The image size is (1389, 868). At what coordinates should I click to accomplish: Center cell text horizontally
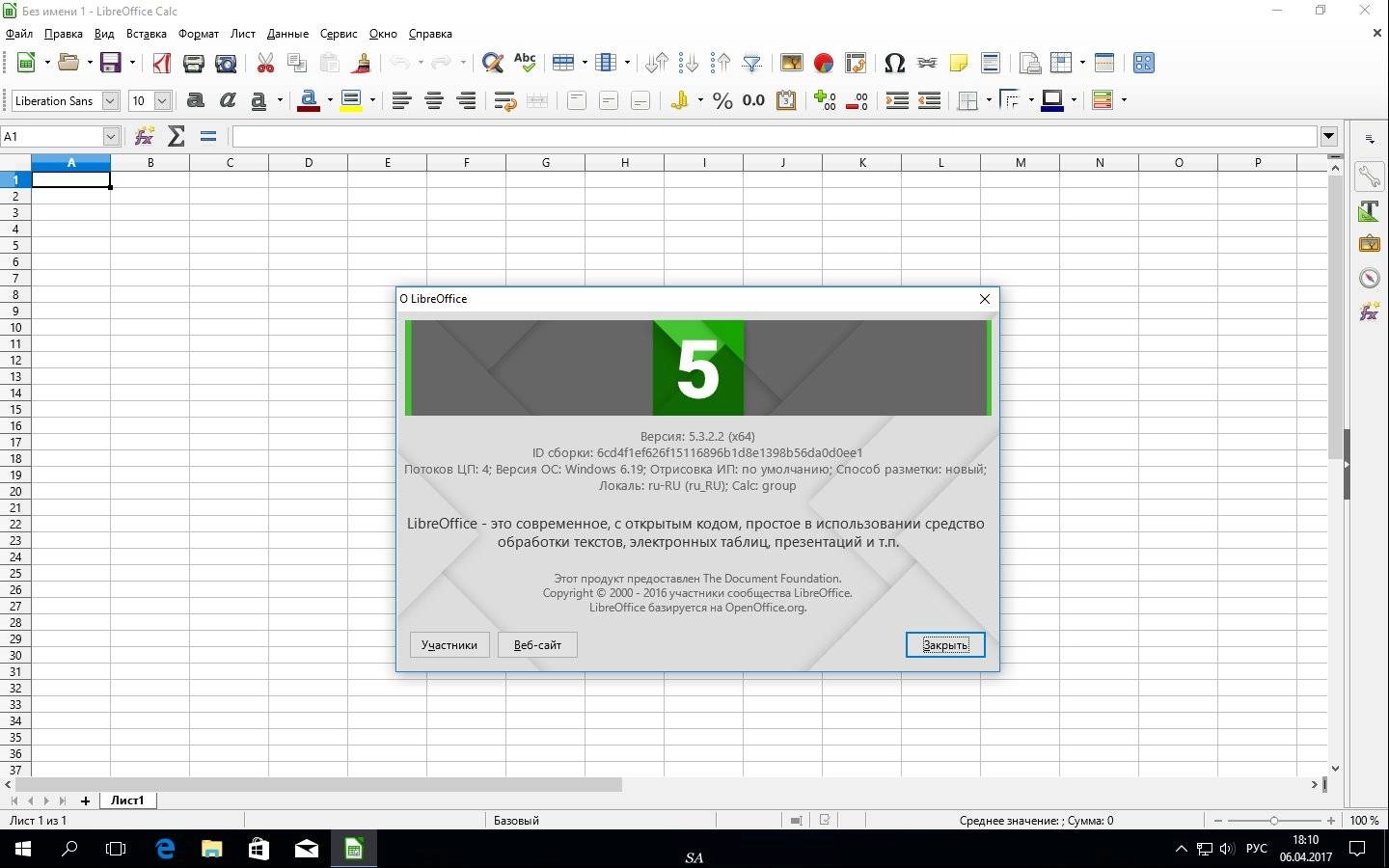click(434, 100)
